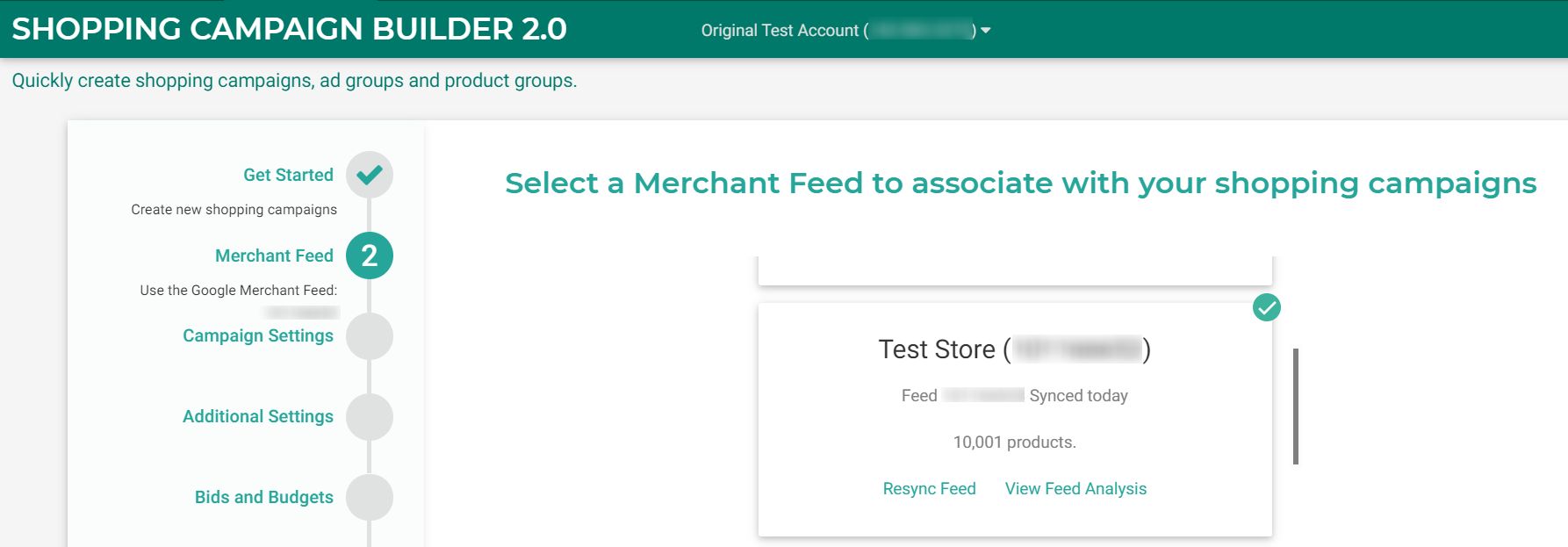This screenshot has height=547, width=1568.
Task: Click the Additional Settings step circle
Action: (x=370, y=417)
